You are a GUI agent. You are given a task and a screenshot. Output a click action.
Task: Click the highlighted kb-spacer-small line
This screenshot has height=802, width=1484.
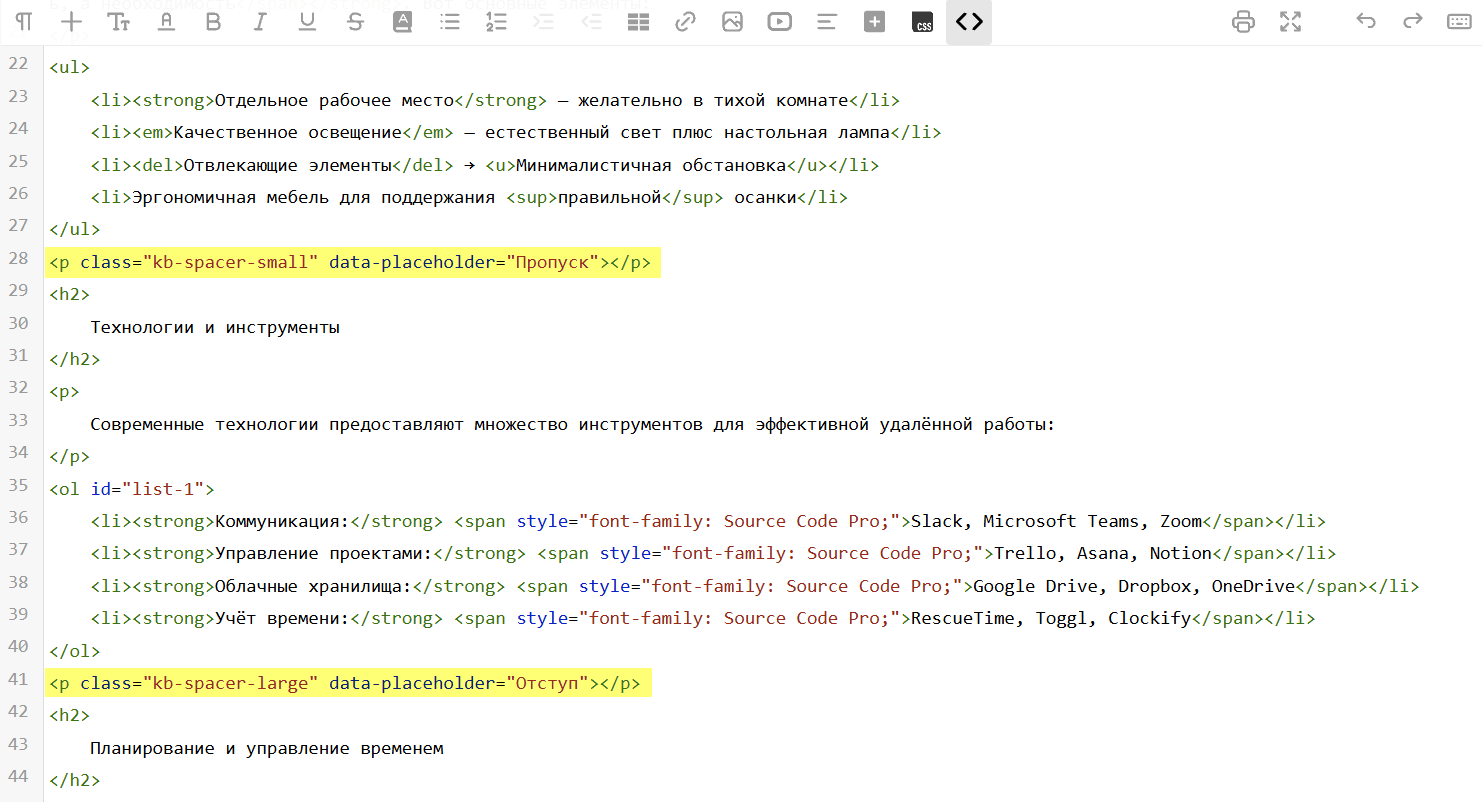coord(354,263)
